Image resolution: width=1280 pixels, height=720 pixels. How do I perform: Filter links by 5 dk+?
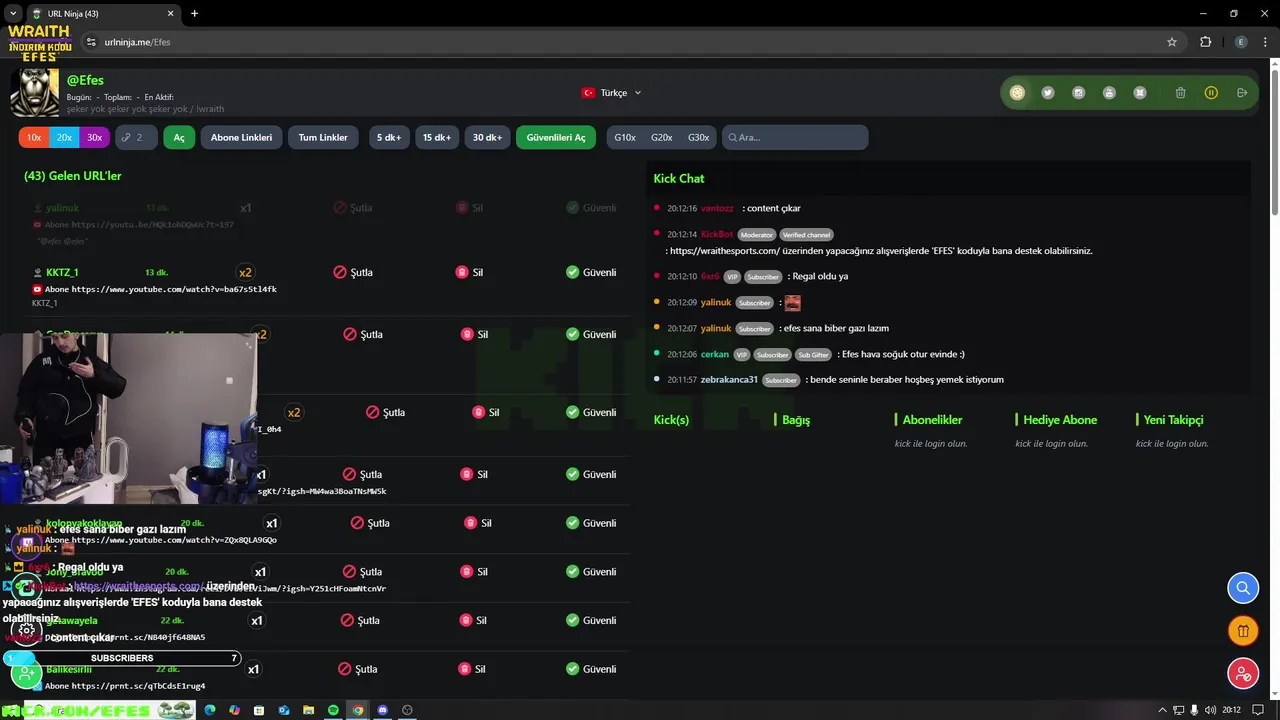pos(389,137)
